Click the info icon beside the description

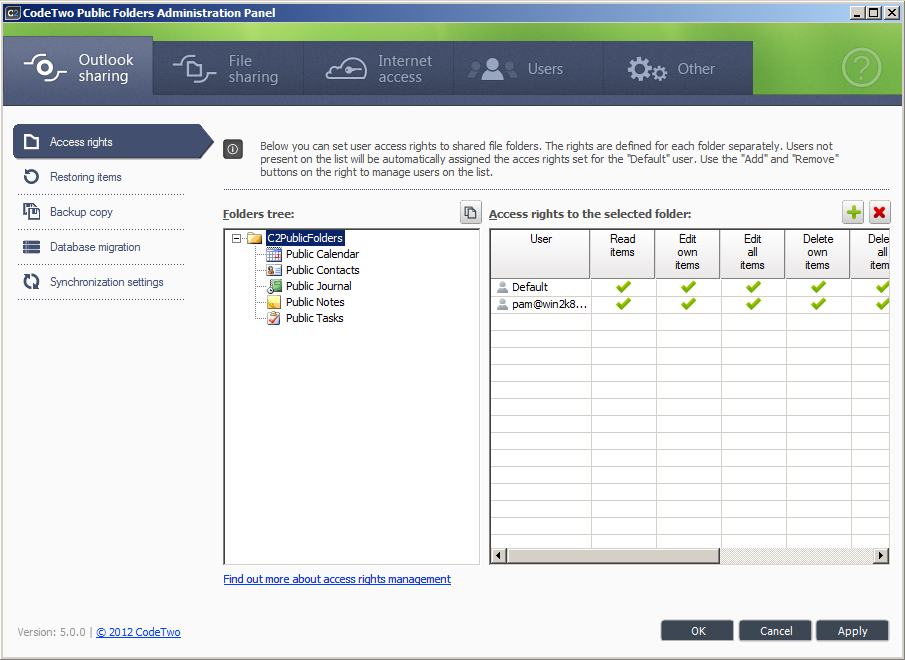(233, 149)
